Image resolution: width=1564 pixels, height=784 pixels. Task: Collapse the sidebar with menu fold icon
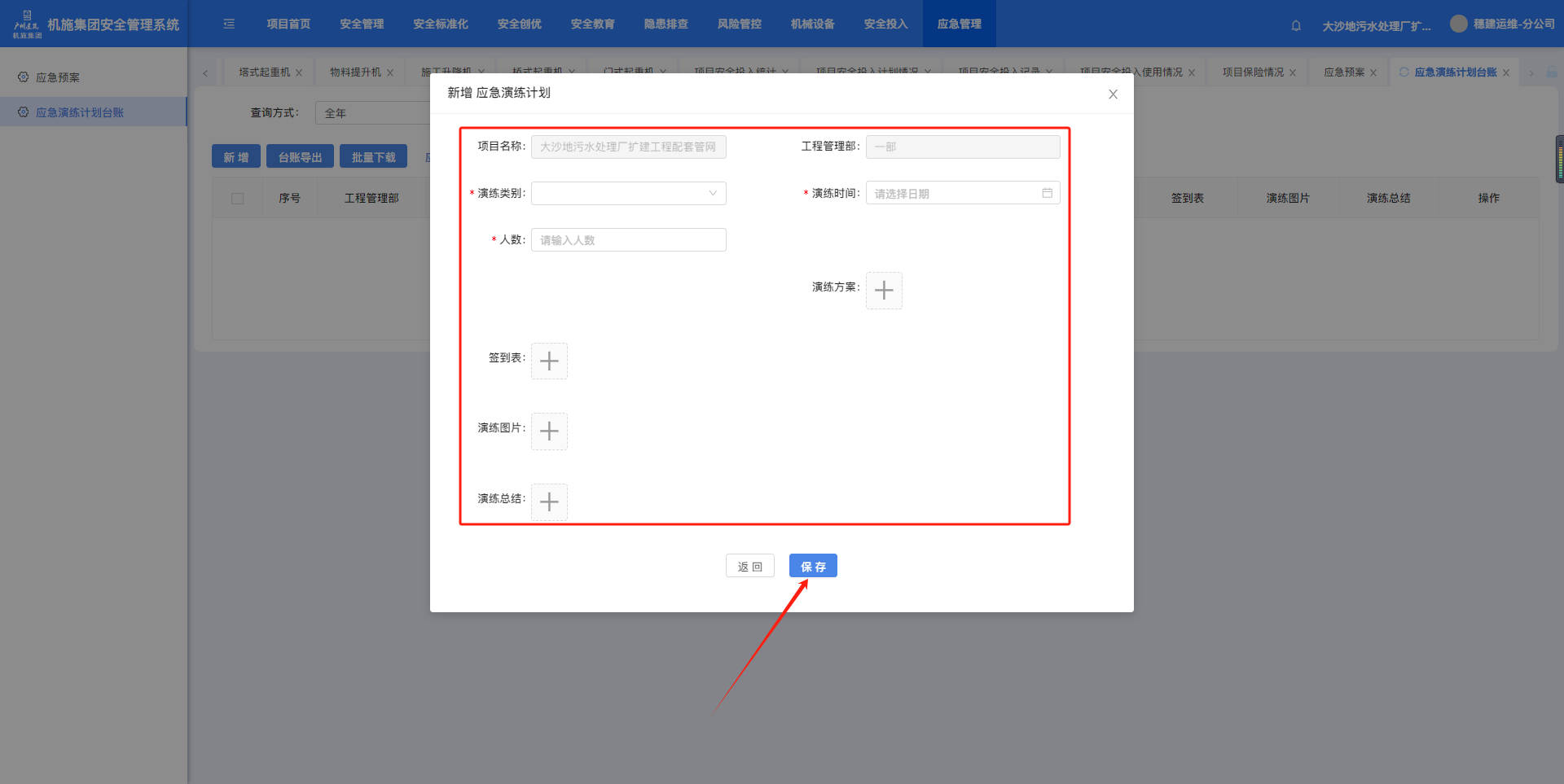coord(229,24)
